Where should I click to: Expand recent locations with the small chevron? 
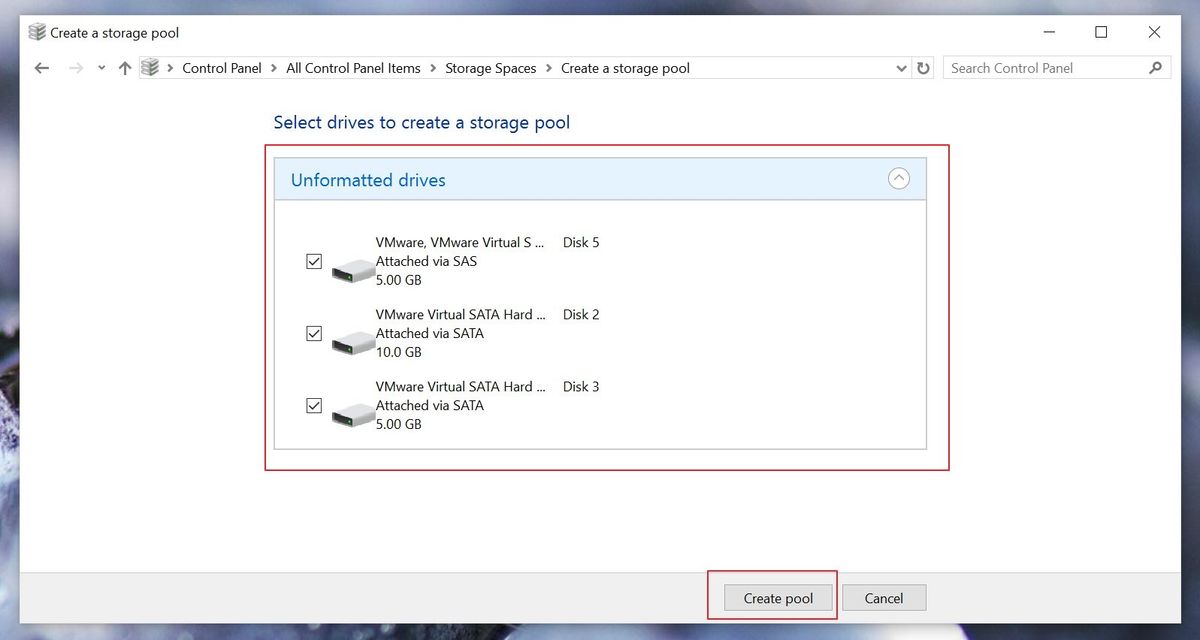coord(100,67)
